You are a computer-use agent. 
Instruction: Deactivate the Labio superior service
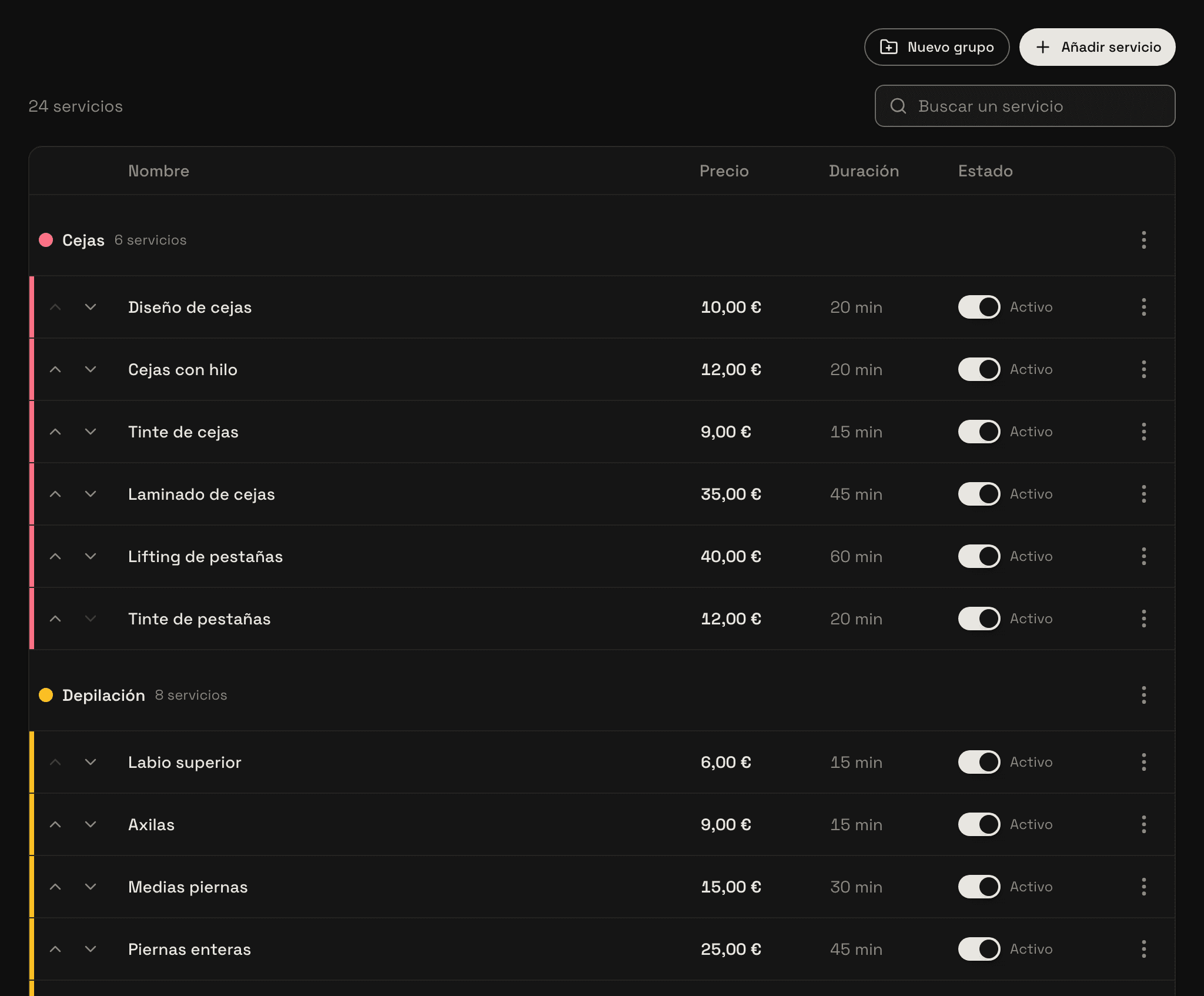pos(979,762)
